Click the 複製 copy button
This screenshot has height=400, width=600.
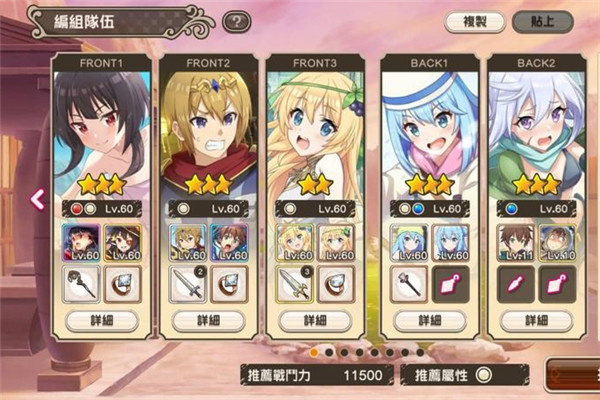click(x=475, y=21)
